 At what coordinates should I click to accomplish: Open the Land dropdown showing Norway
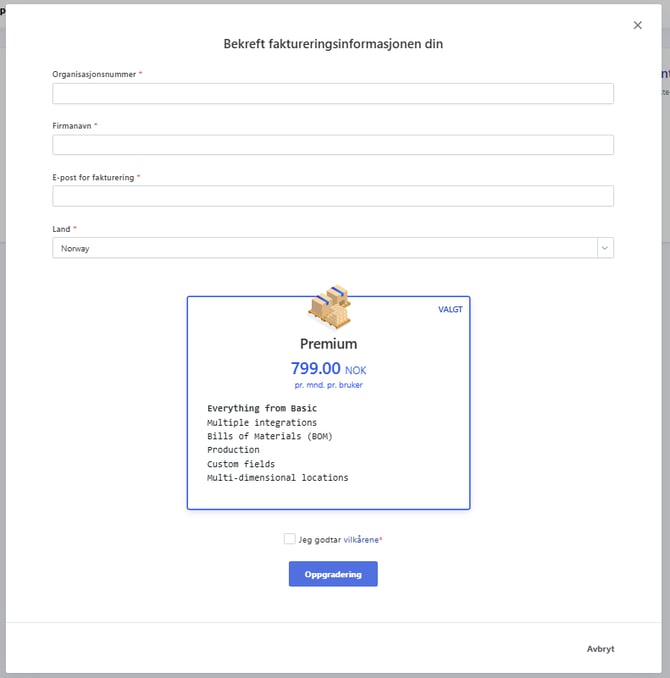click(x=324, y=248)
